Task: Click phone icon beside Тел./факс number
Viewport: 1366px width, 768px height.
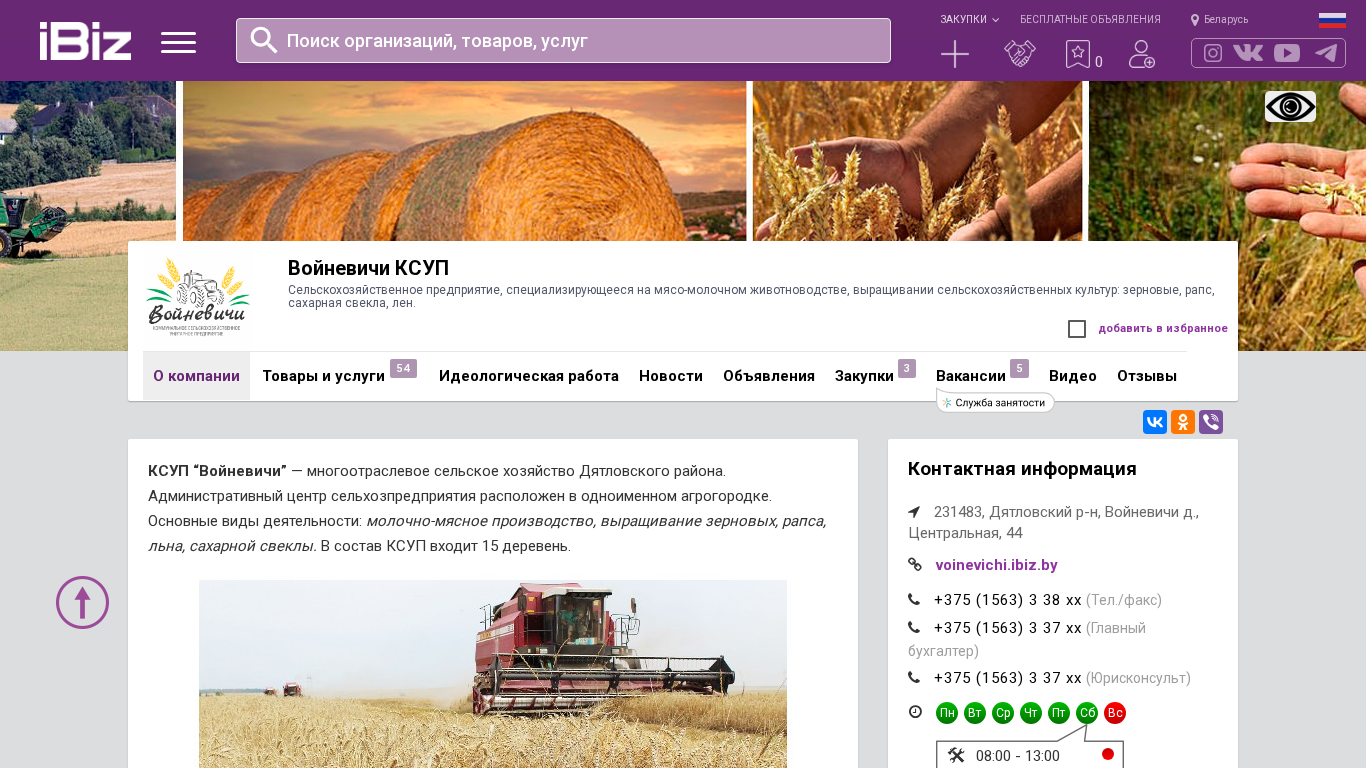Action: click(914, 600)
